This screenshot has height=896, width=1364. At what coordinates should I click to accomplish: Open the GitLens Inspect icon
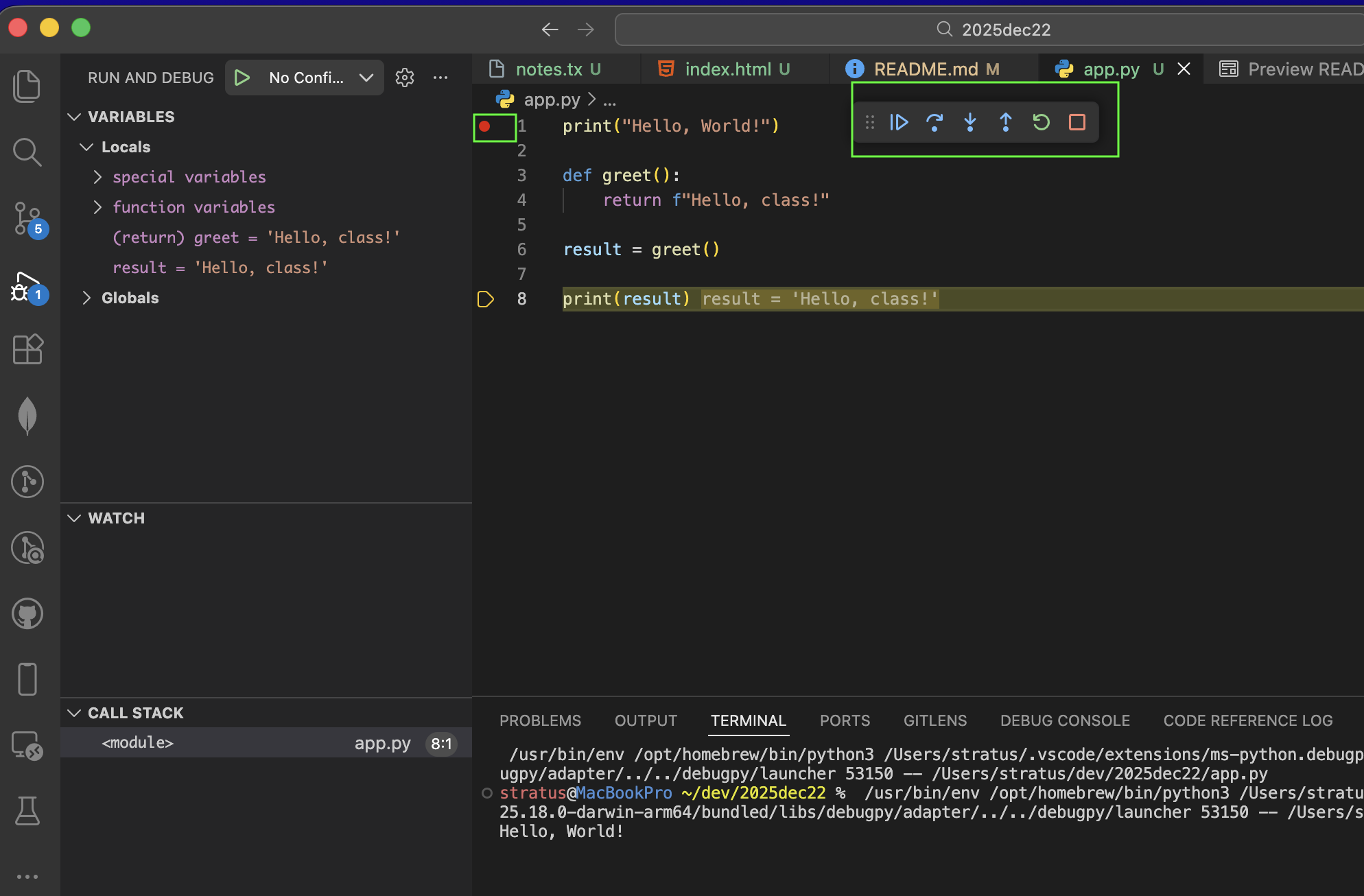27,547
